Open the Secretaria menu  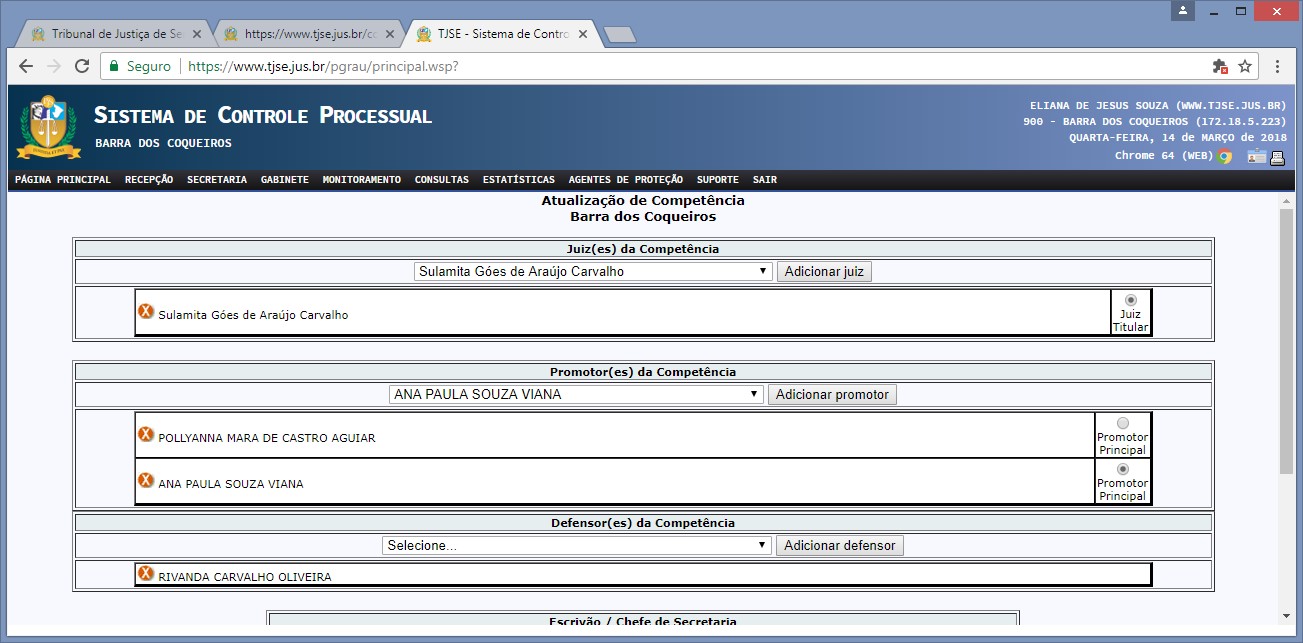click(216, 180)
